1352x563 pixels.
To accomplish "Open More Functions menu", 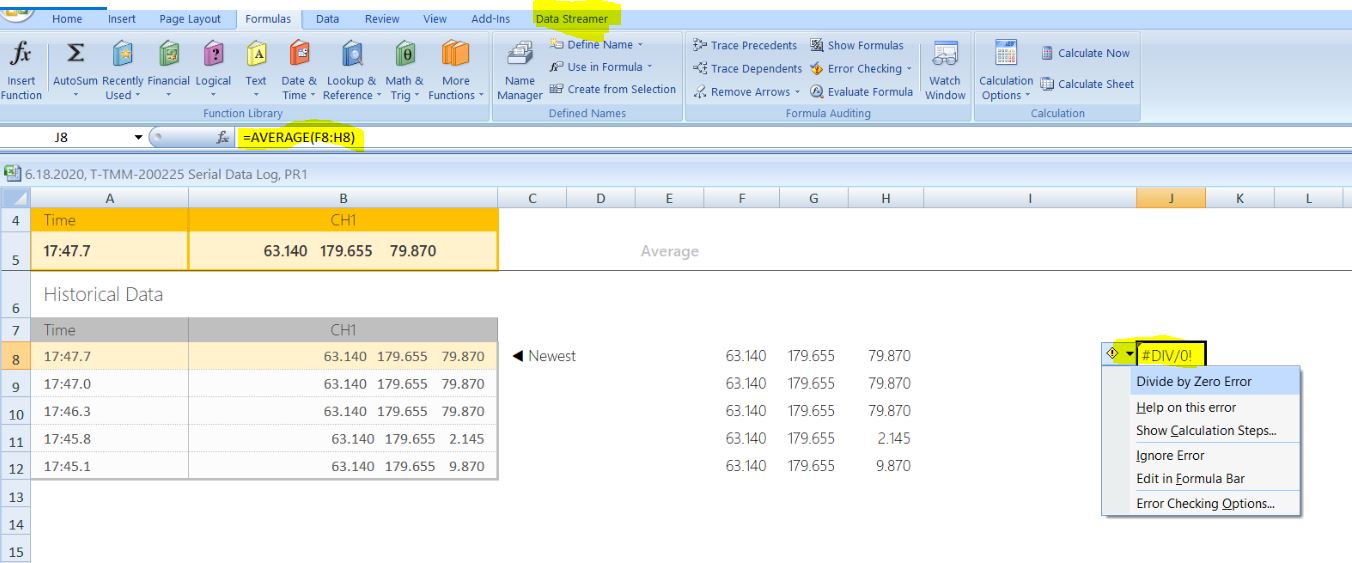I will click(x=455, y=70).
